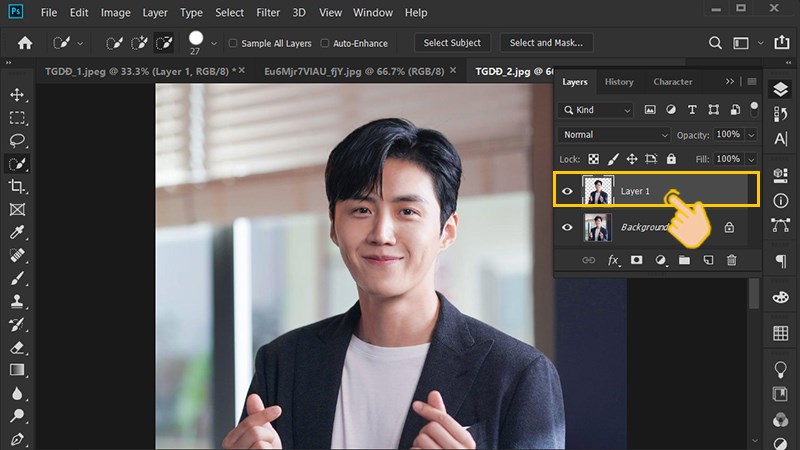Image resolution: width=800 pixels, height=450 pixels.
Task: Select the Quick Selection tool in toolbar
Action: point(17,164)
